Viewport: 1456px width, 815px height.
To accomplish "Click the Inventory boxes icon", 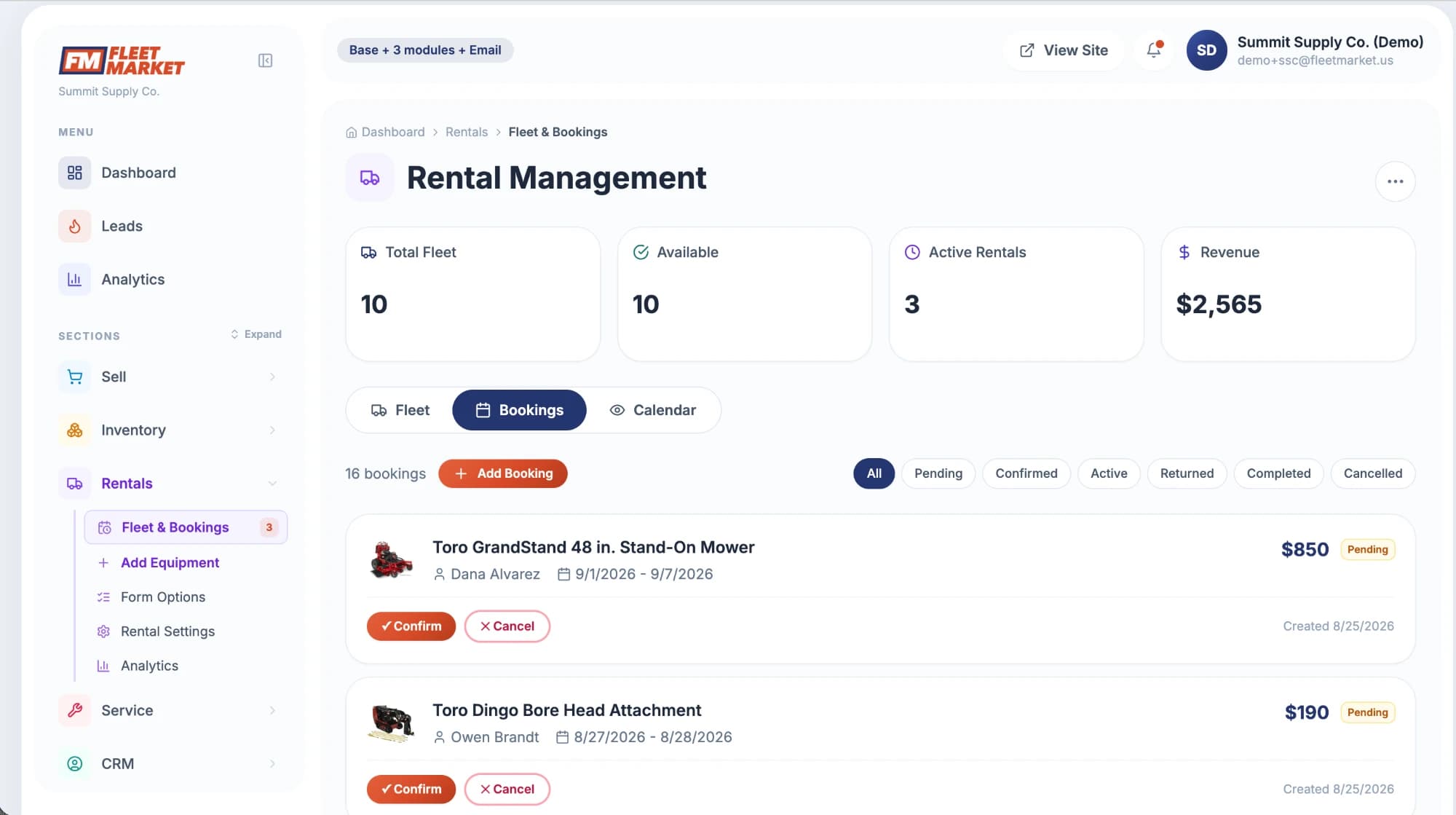I will (74, 430).
